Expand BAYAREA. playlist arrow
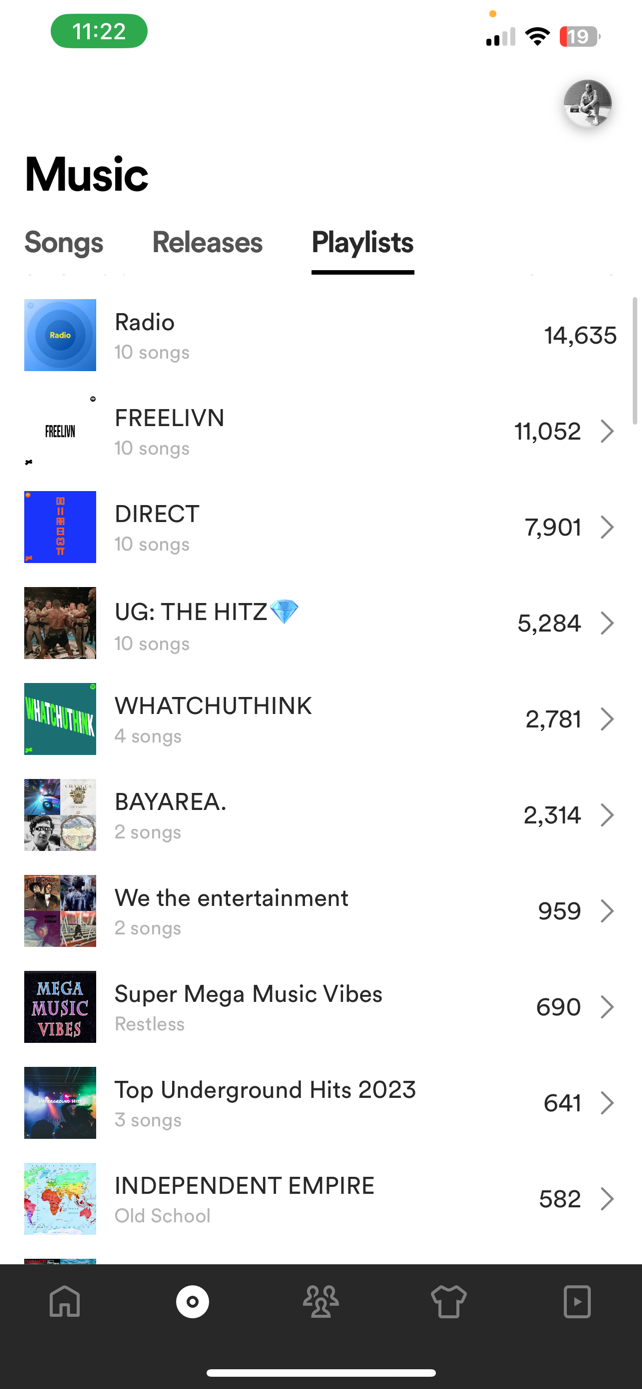642x1389 pixels. pos(607,815)
